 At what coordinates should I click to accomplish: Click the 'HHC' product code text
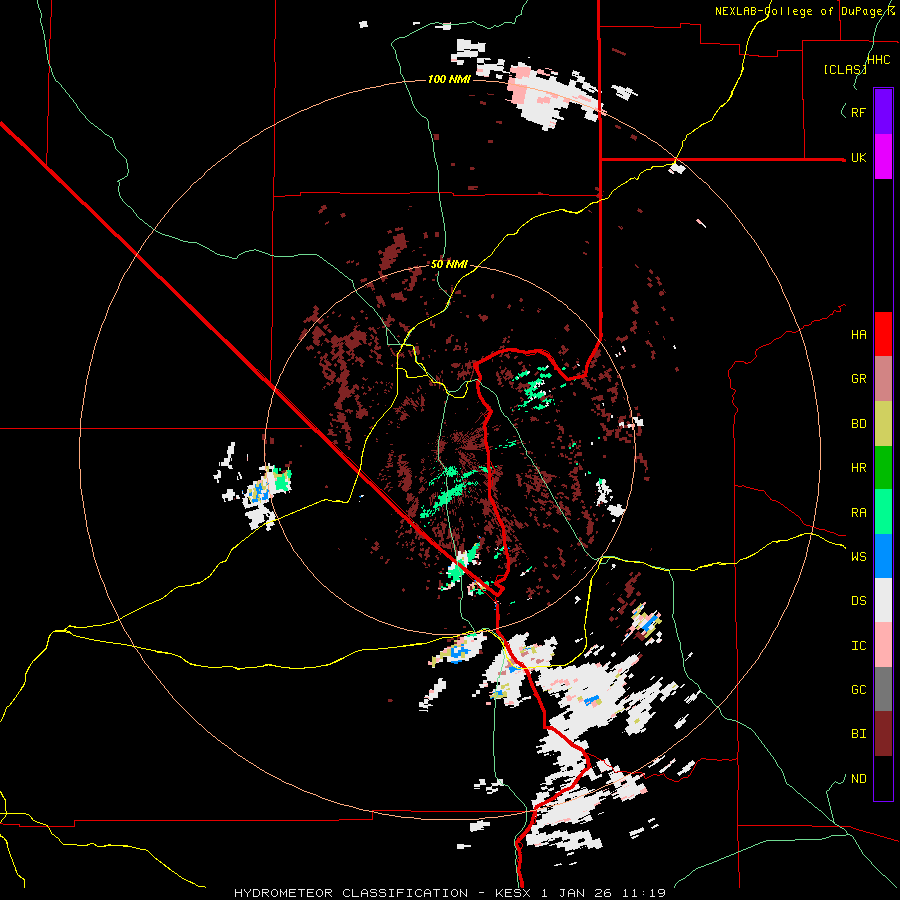(878, 60)
